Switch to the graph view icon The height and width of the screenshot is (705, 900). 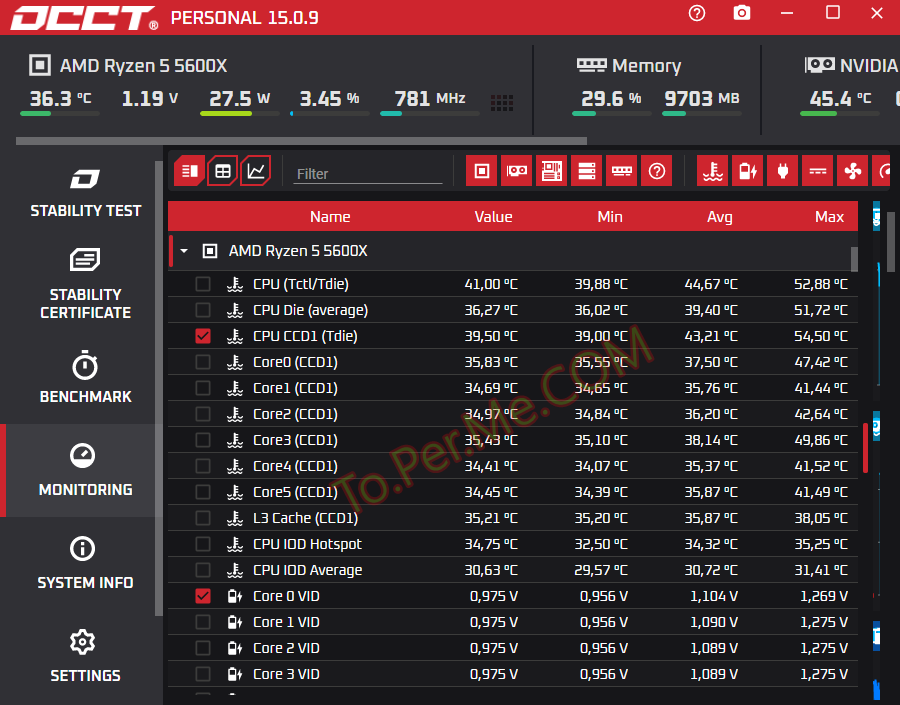click(256, 171)
